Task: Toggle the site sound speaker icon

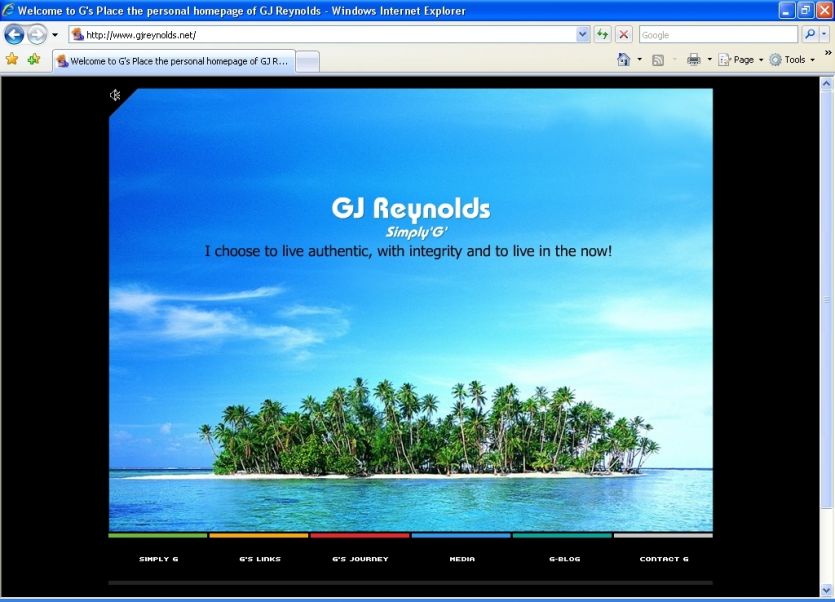Action: pos(116,95)
